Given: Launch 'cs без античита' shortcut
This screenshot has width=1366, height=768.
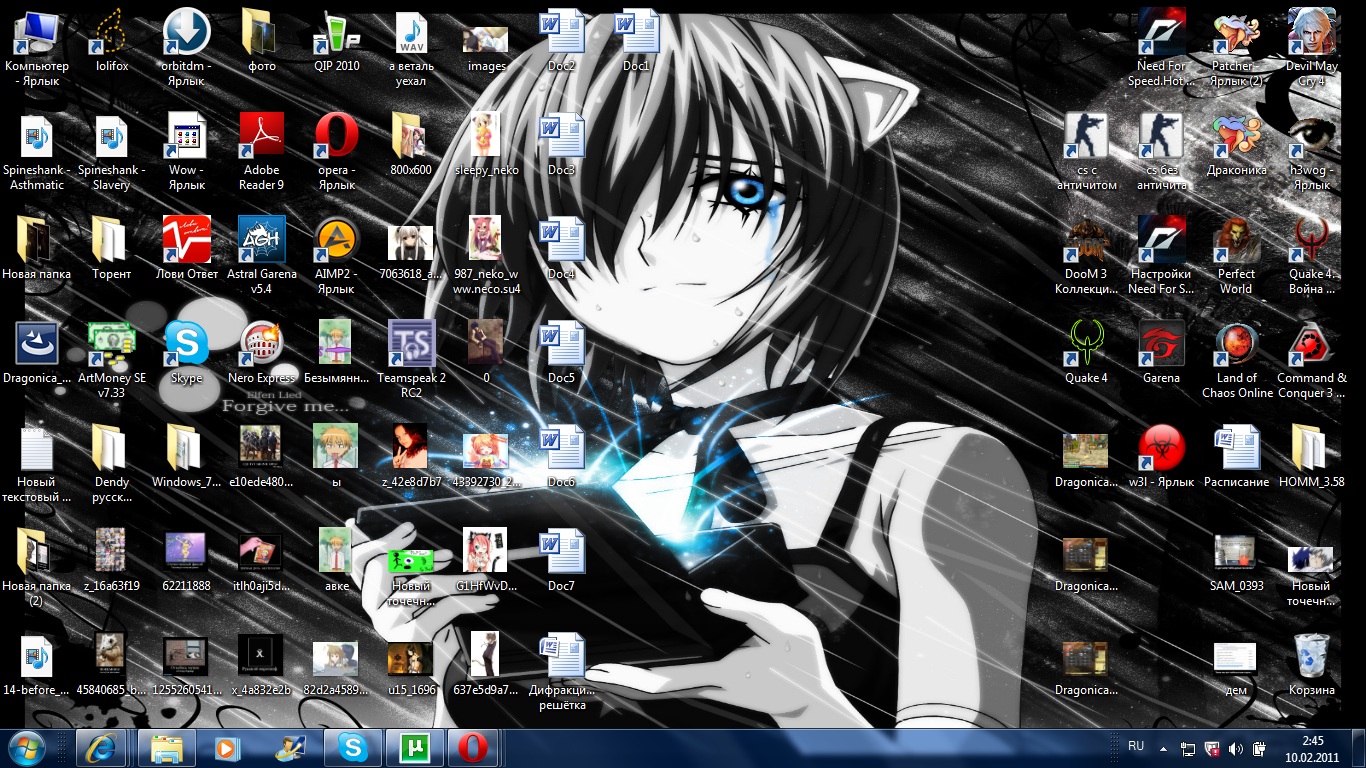Looking at the screenshot, I should pyautogui.click(x=1161, y=136).
